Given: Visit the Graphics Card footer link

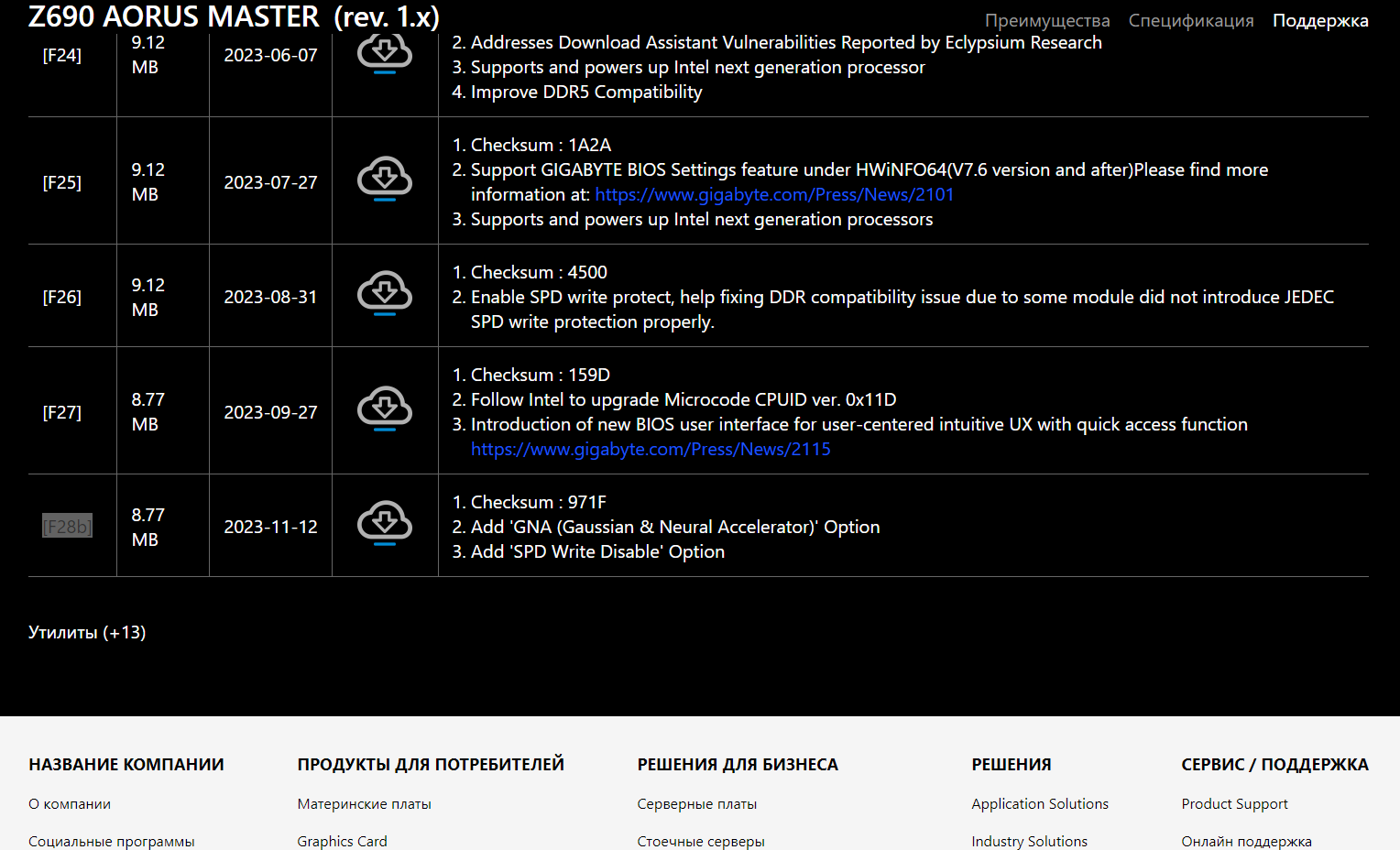Looking at the screenshot, I should click(343, 841).
